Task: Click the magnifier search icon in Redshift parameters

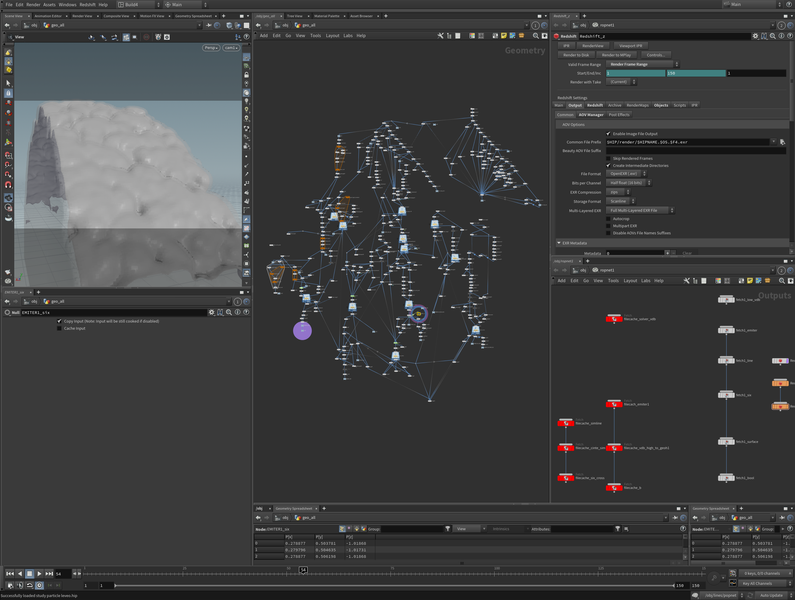Action: 773,36
